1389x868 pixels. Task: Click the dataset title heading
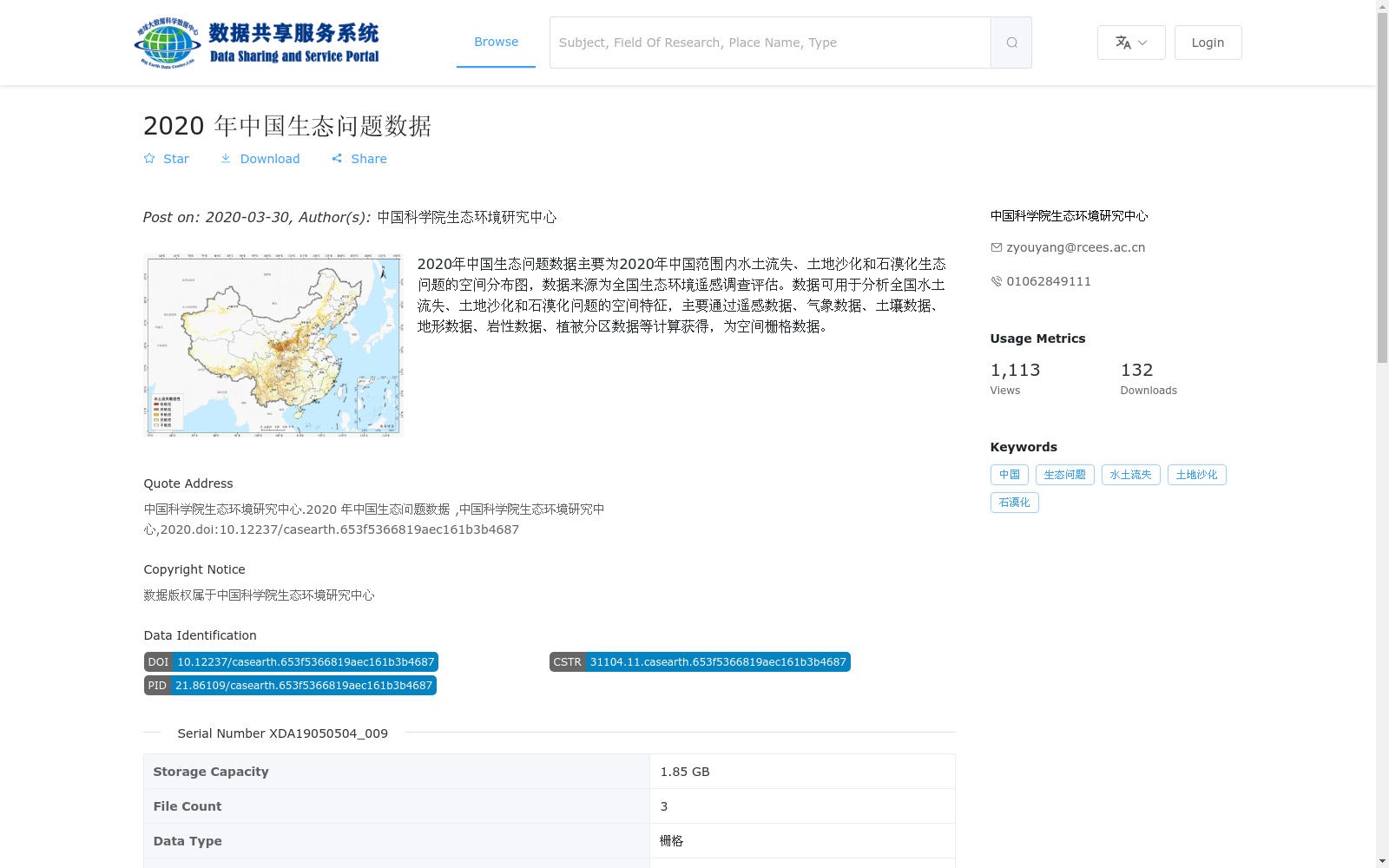287,126
